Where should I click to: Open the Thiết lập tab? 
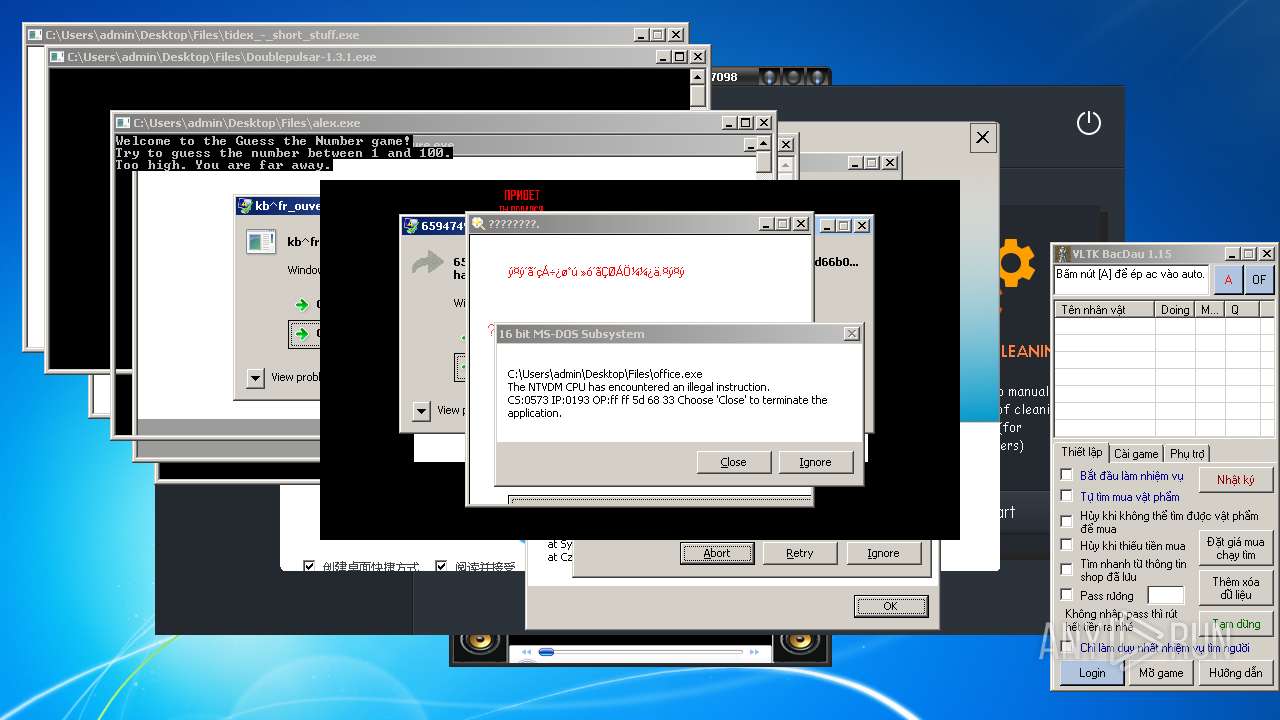1081,452
